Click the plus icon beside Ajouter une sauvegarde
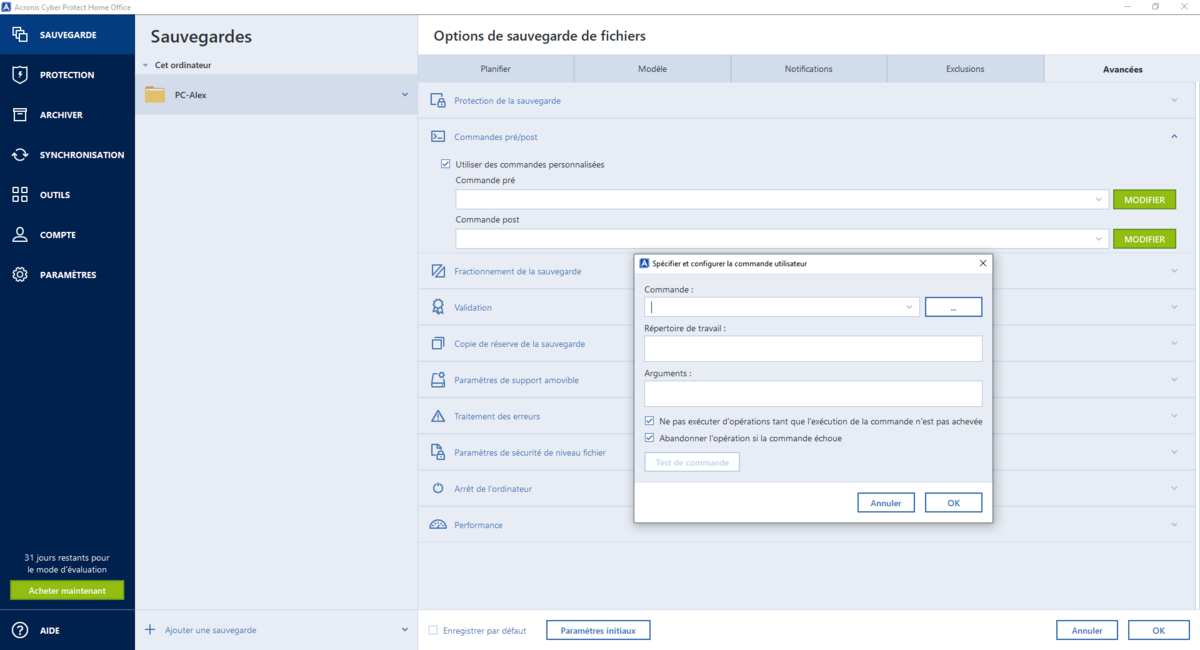Viewport: 1200px width, 650px height. click(150, 630)
